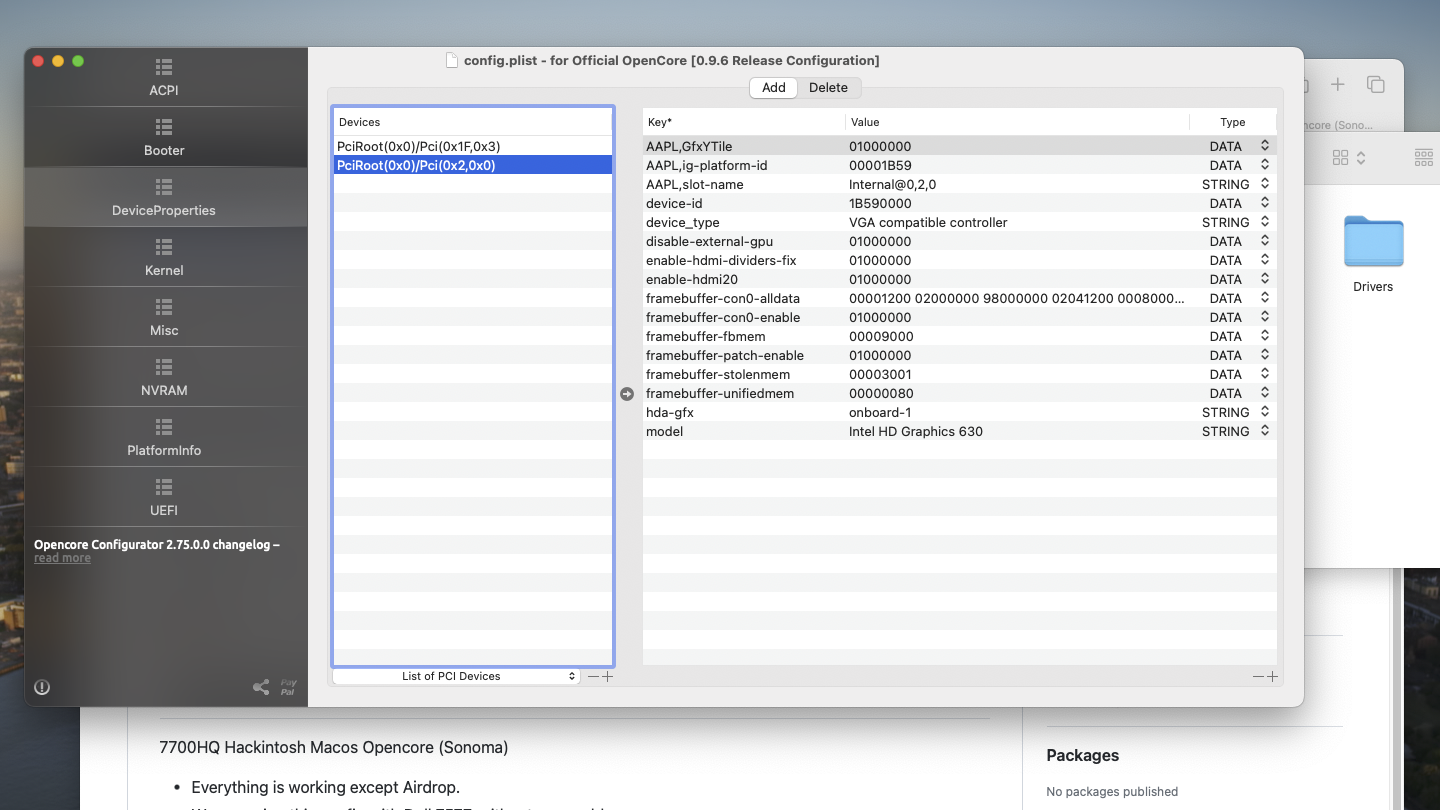
Task: Go to the Kernel section
Action: click(164, 257)
